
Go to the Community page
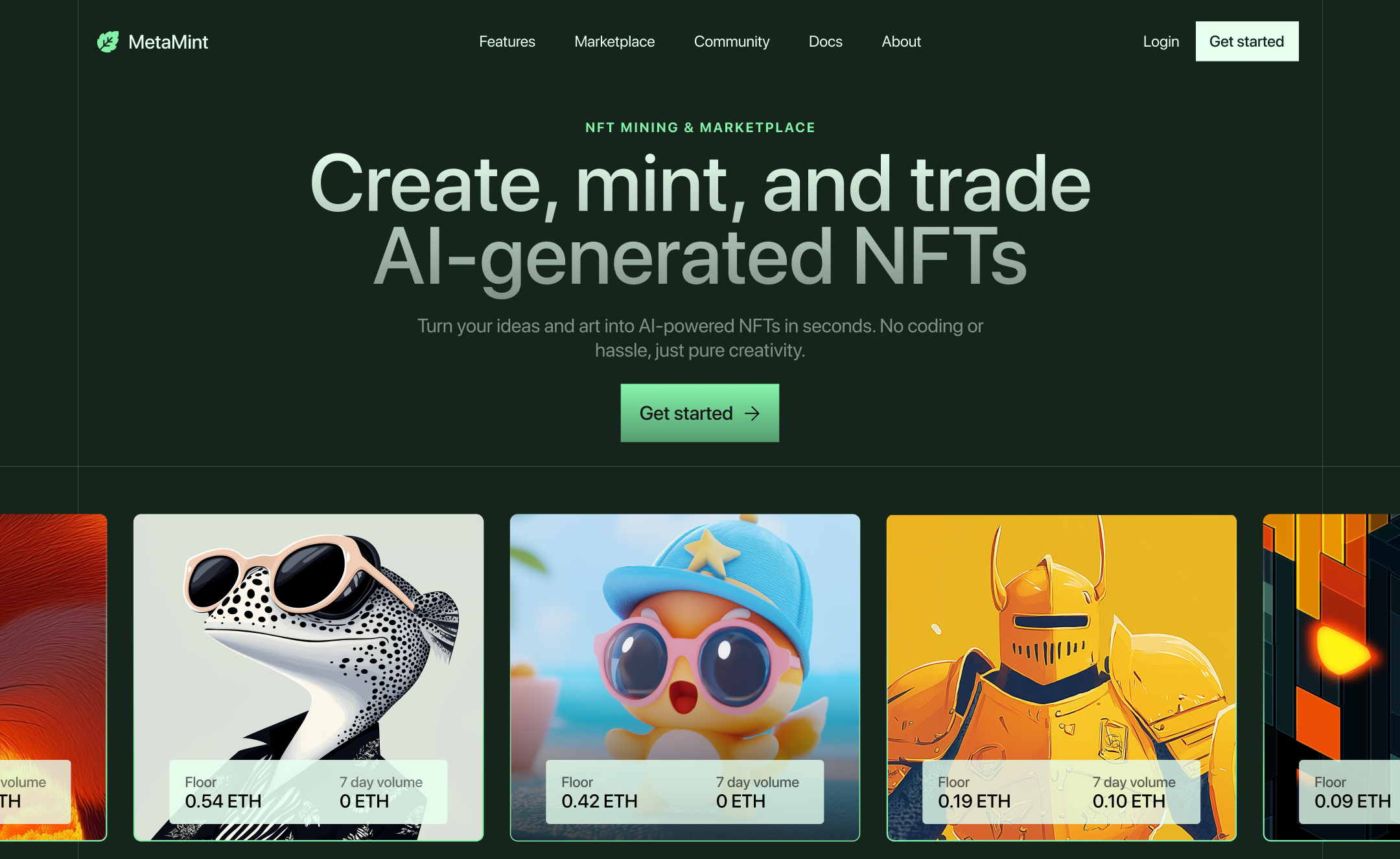pos(732,41)
